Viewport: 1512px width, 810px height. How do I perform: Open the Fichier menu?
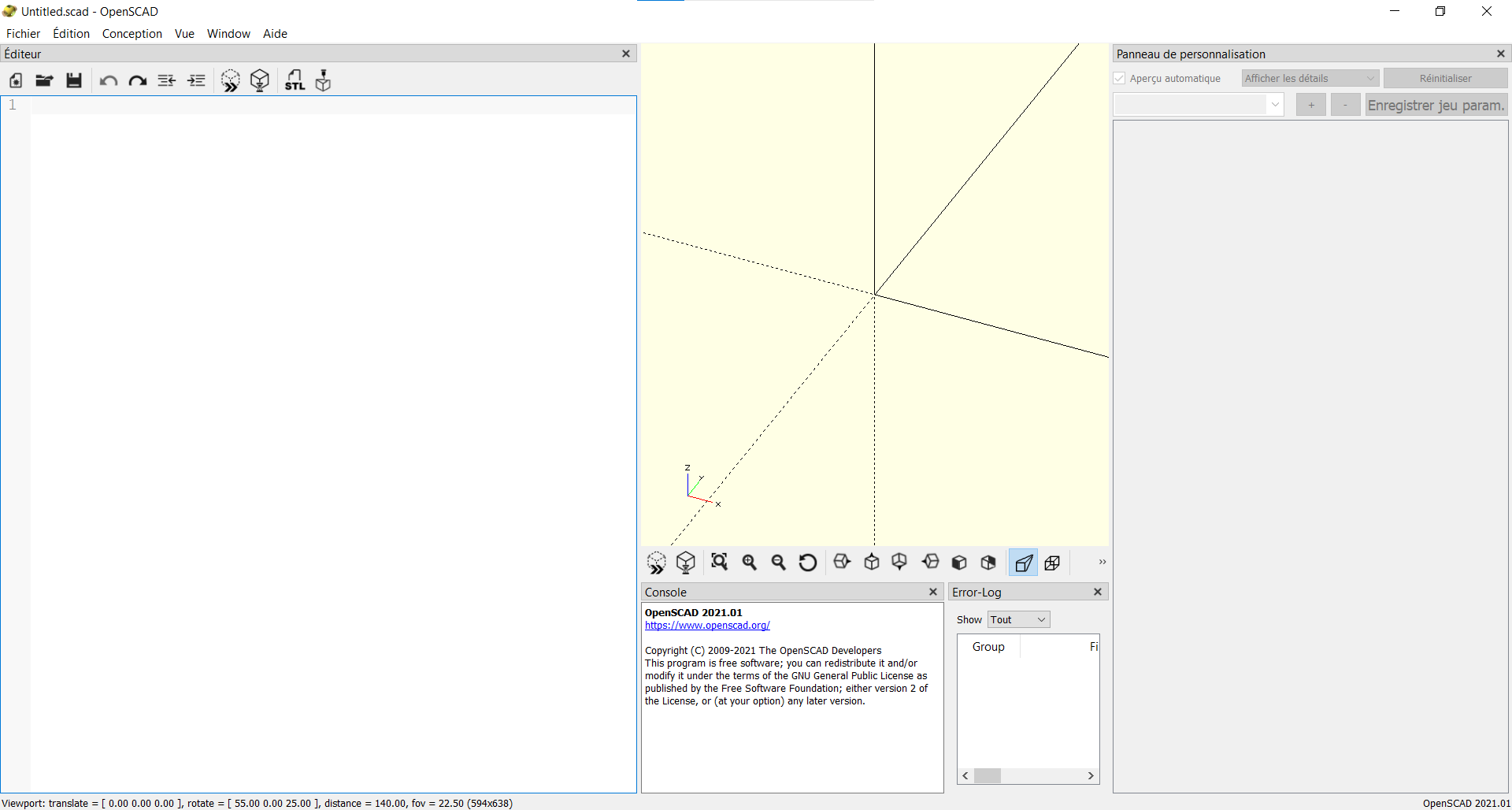click(x=23, y=33)
